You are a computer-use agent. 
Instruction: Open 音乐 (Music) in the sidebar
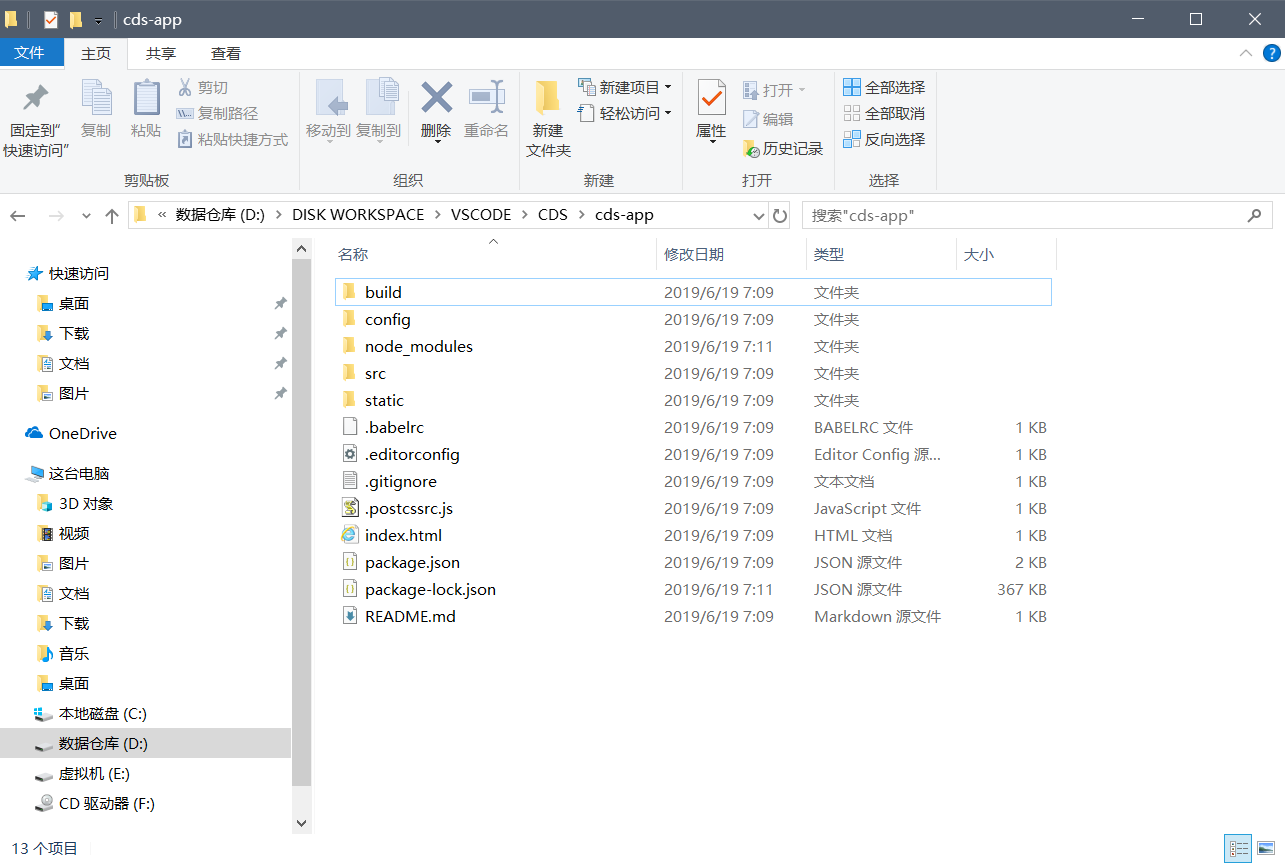pyautogui.click(x=74, y=653)
